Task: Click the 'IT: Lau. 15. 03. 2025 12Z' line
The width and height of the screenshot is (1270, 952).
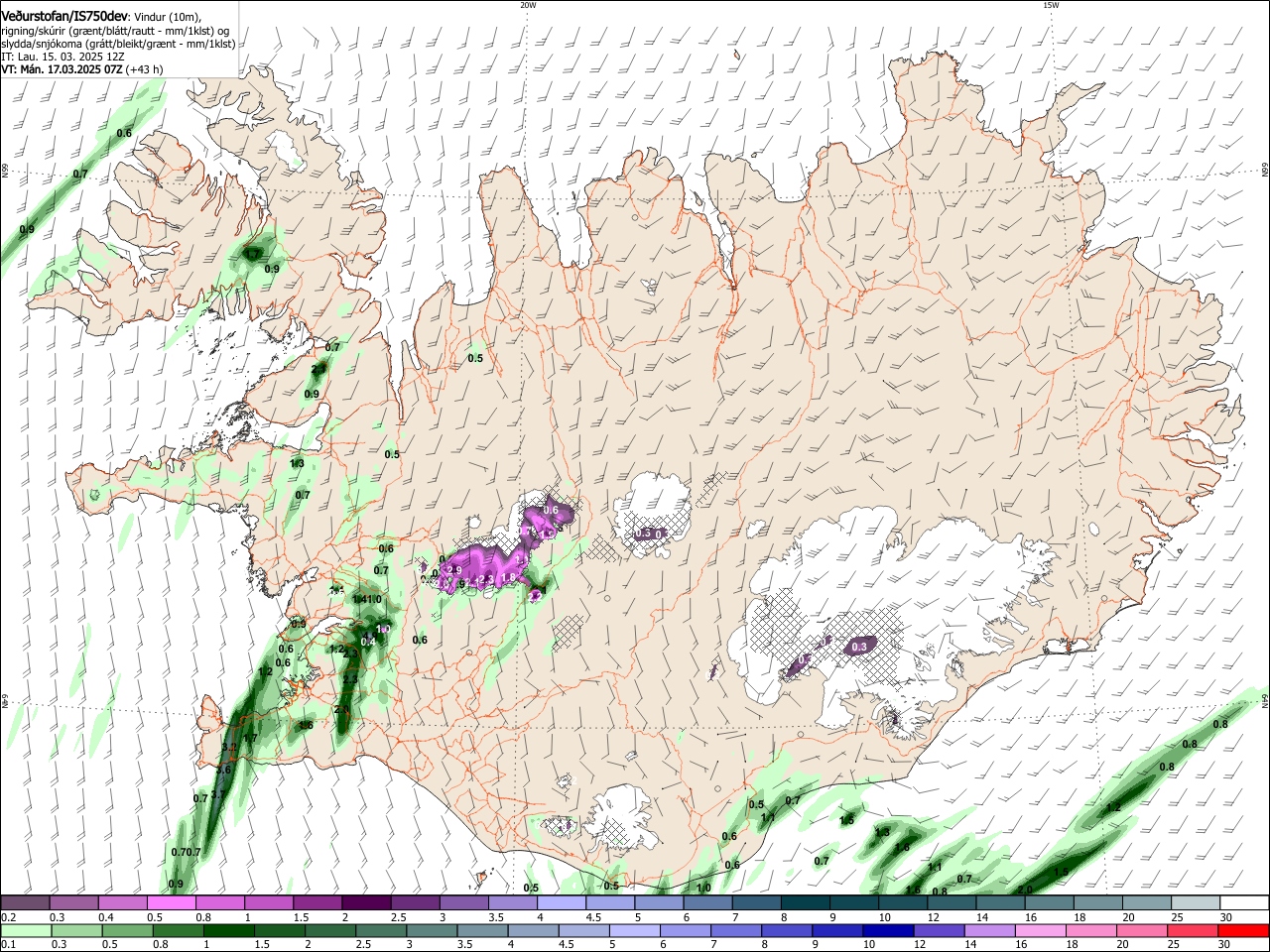Action: click(63, 57)
